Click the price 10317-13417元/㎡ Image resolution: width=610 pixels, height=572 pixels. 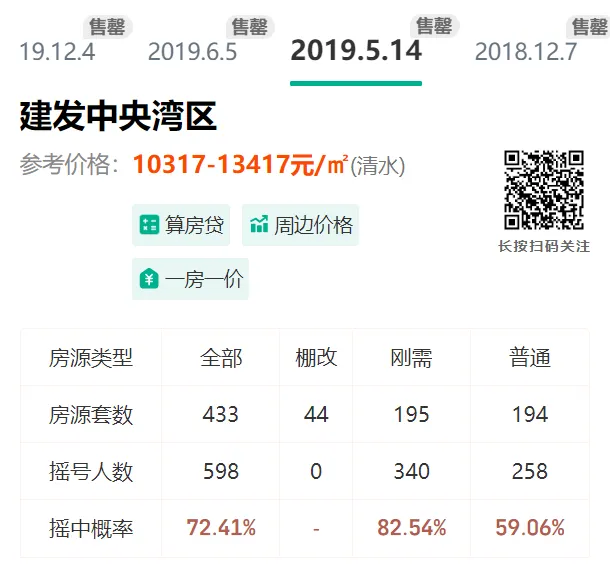[x=240, y=164]
